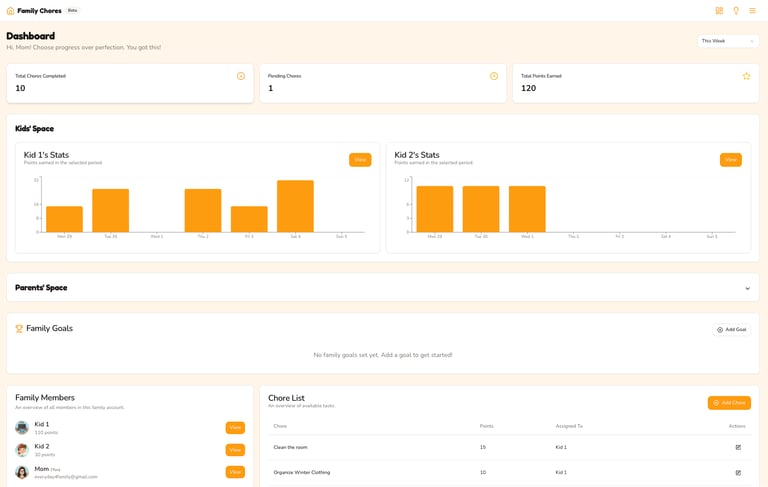Click the Dashboard heading
Image resolution: width=768 pixels, height=487 pixels.
click(30, 36)
